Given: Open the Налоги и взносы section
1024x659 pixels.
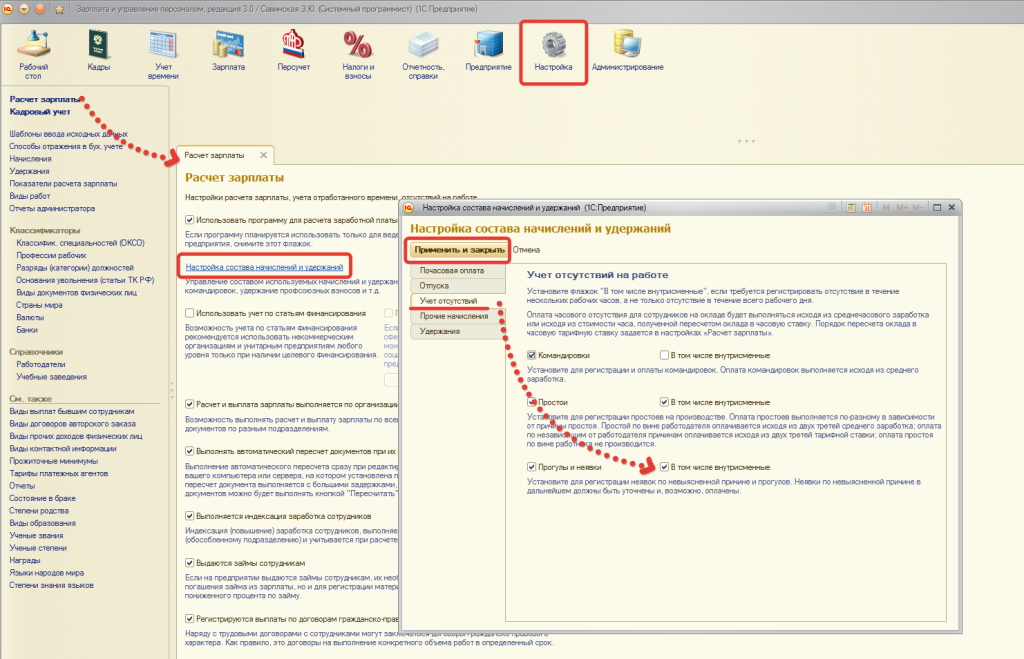Looking at the screenshot, I should click(358, 55).
